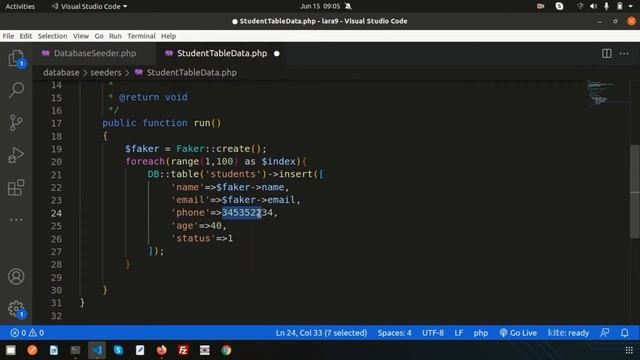Click unsaved dot on StudentTableData.php tab
This screenshot has height=360, width=640.
(x=277, y=53)
